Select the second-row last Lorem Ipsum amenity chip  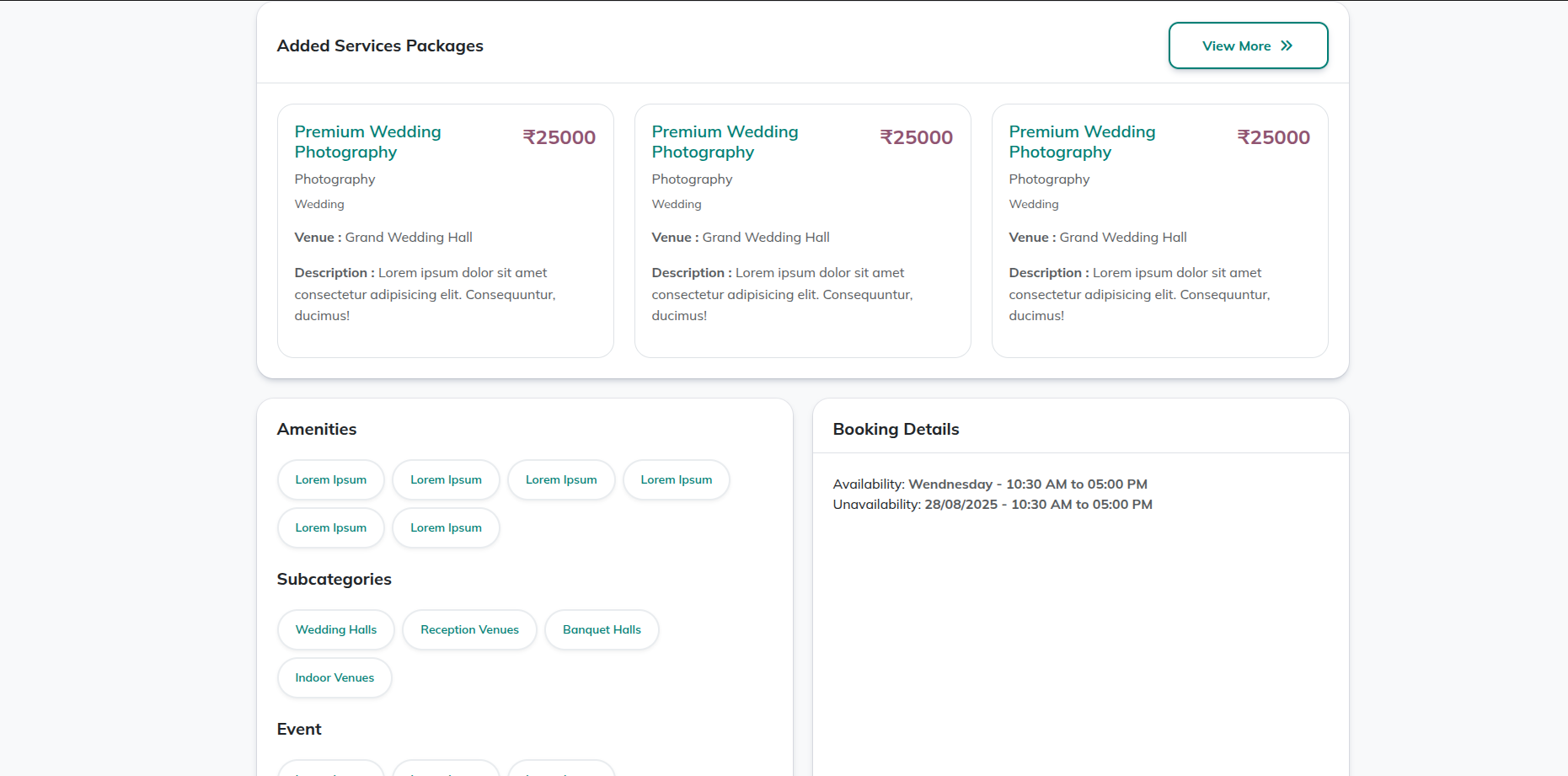[x=446, y=527]
